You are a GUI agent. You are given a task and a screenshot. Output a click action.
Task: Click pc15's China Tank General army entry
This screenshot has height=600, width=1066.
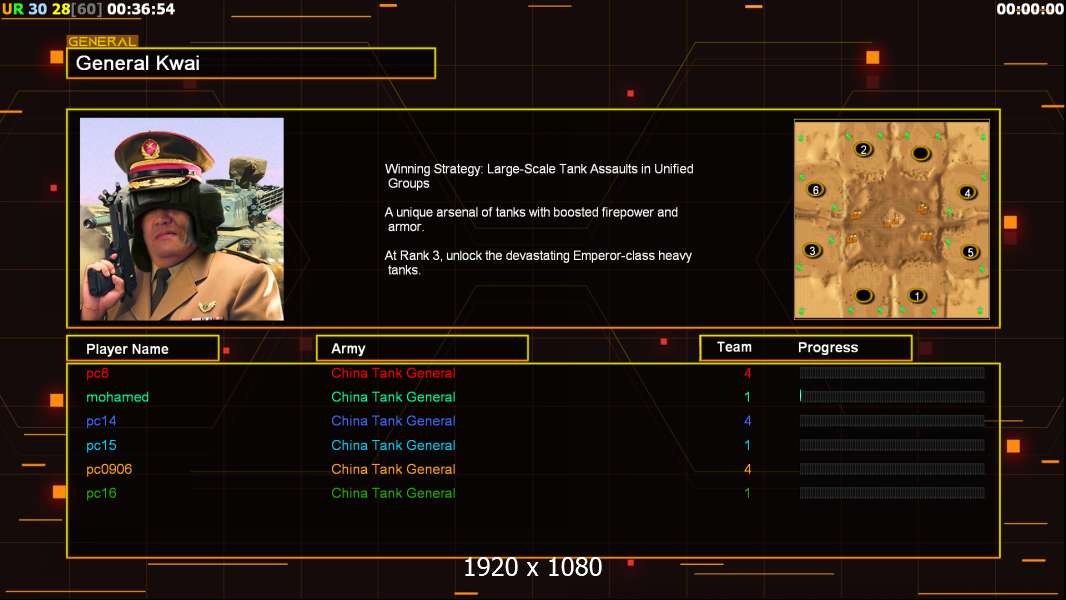[393, 446]
